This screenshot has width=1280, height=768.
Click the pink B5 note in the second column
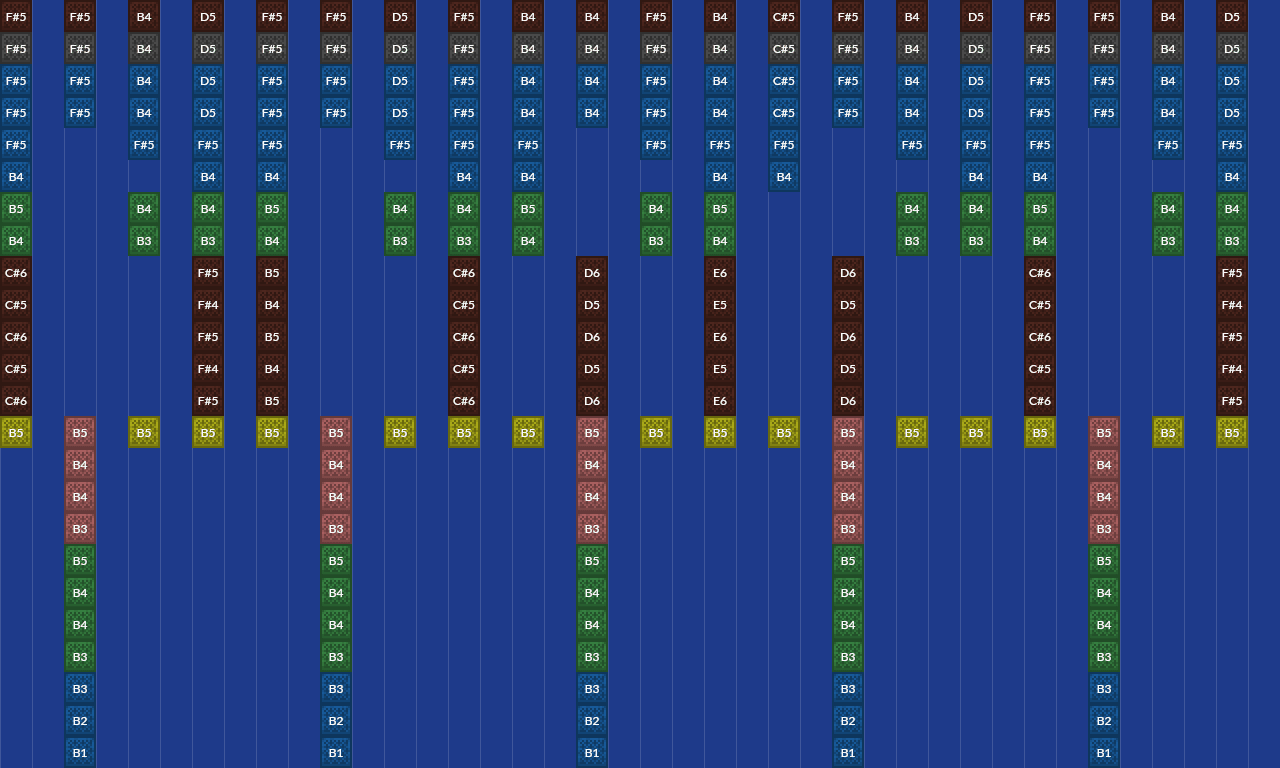click(80, 432)
